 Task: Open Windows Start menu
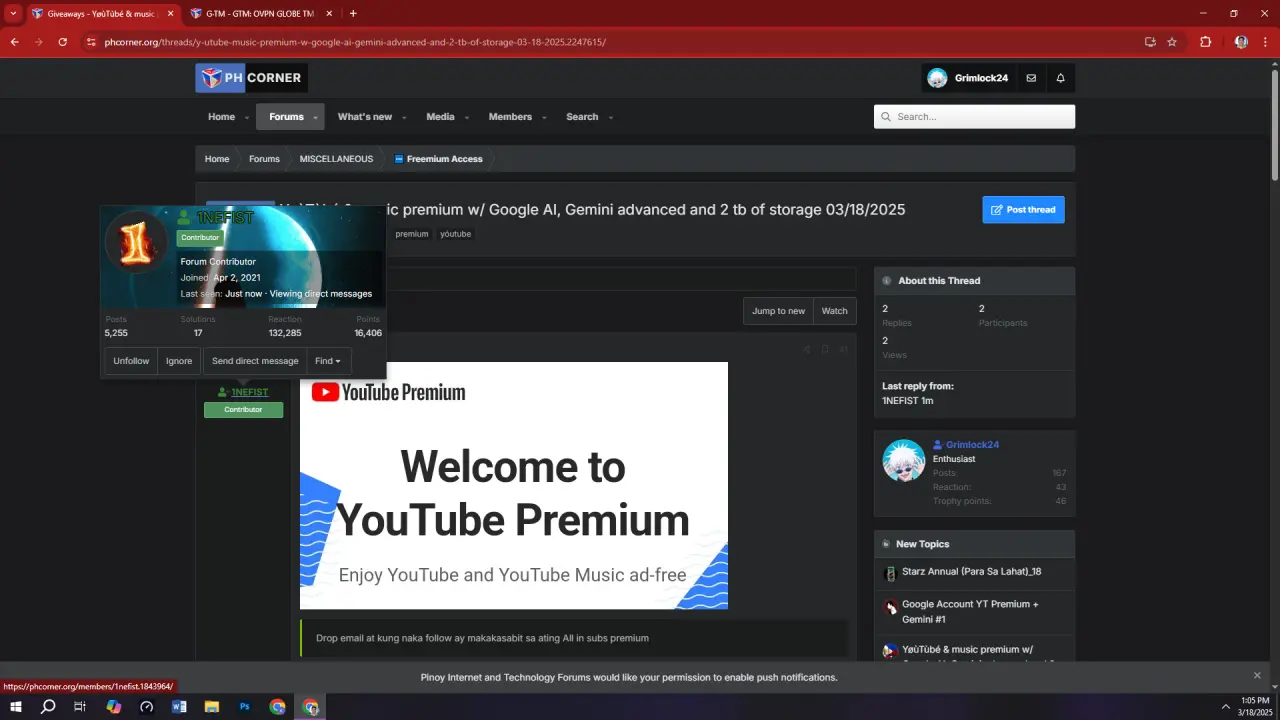pyautogui.click(x=16, y=706)
